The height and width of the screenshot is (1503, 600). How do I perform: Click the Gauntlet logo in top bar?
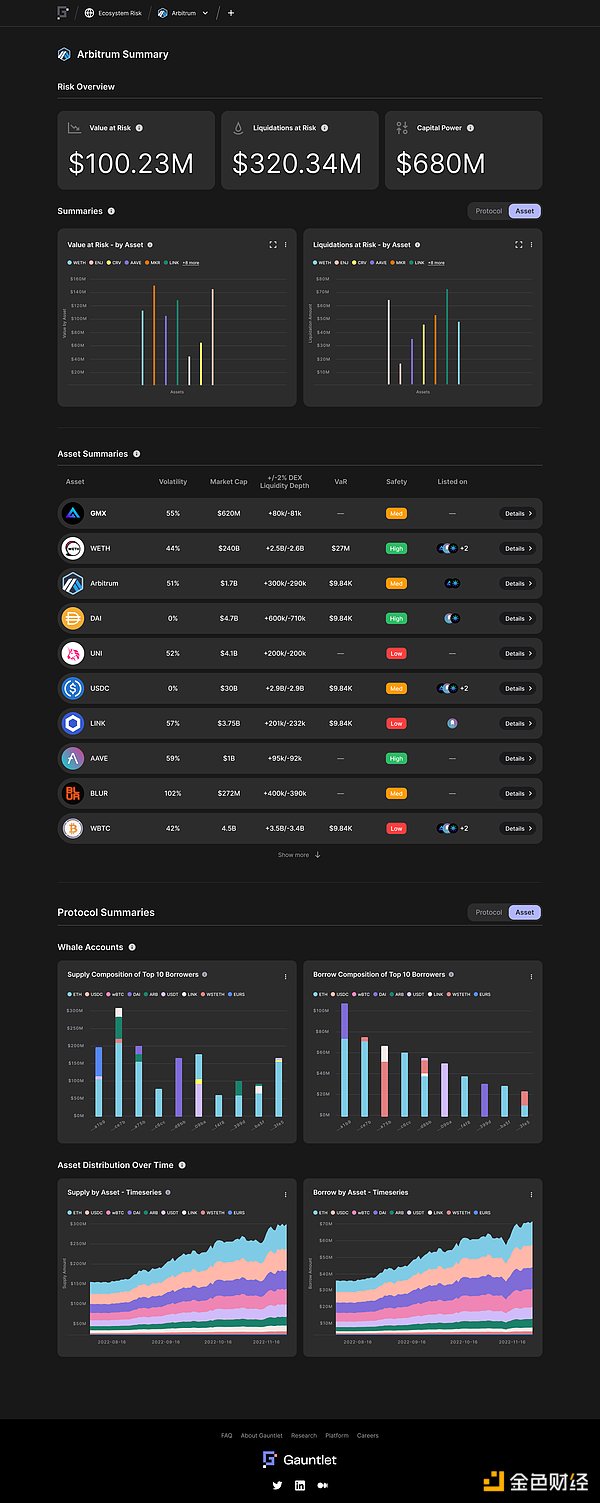tap(63, 13)
